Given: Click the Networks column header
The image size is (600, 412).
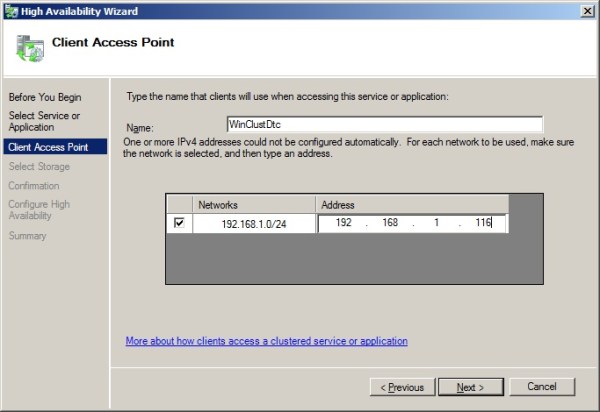Looking at the screenshot, I should (x=253, y=204).
